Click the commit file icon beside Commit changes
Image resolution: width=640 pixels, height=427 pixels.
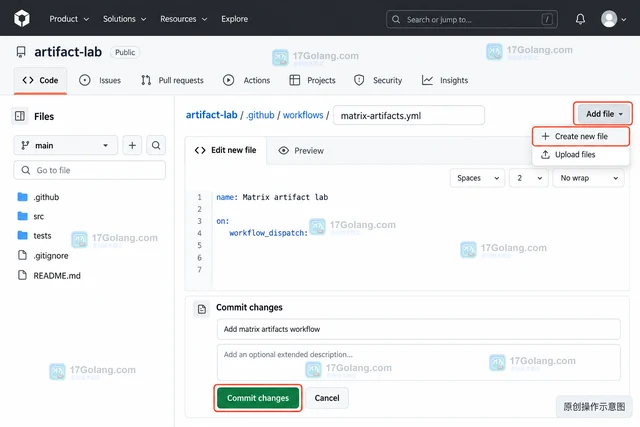tap(202, 309)
